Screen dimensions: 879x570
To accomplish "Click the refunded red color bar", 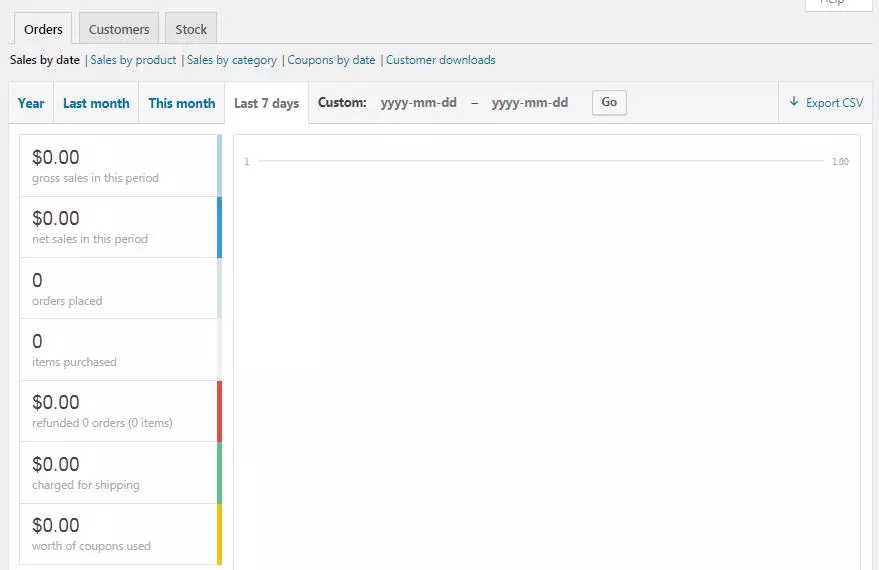I will click(x=219, y=411).
